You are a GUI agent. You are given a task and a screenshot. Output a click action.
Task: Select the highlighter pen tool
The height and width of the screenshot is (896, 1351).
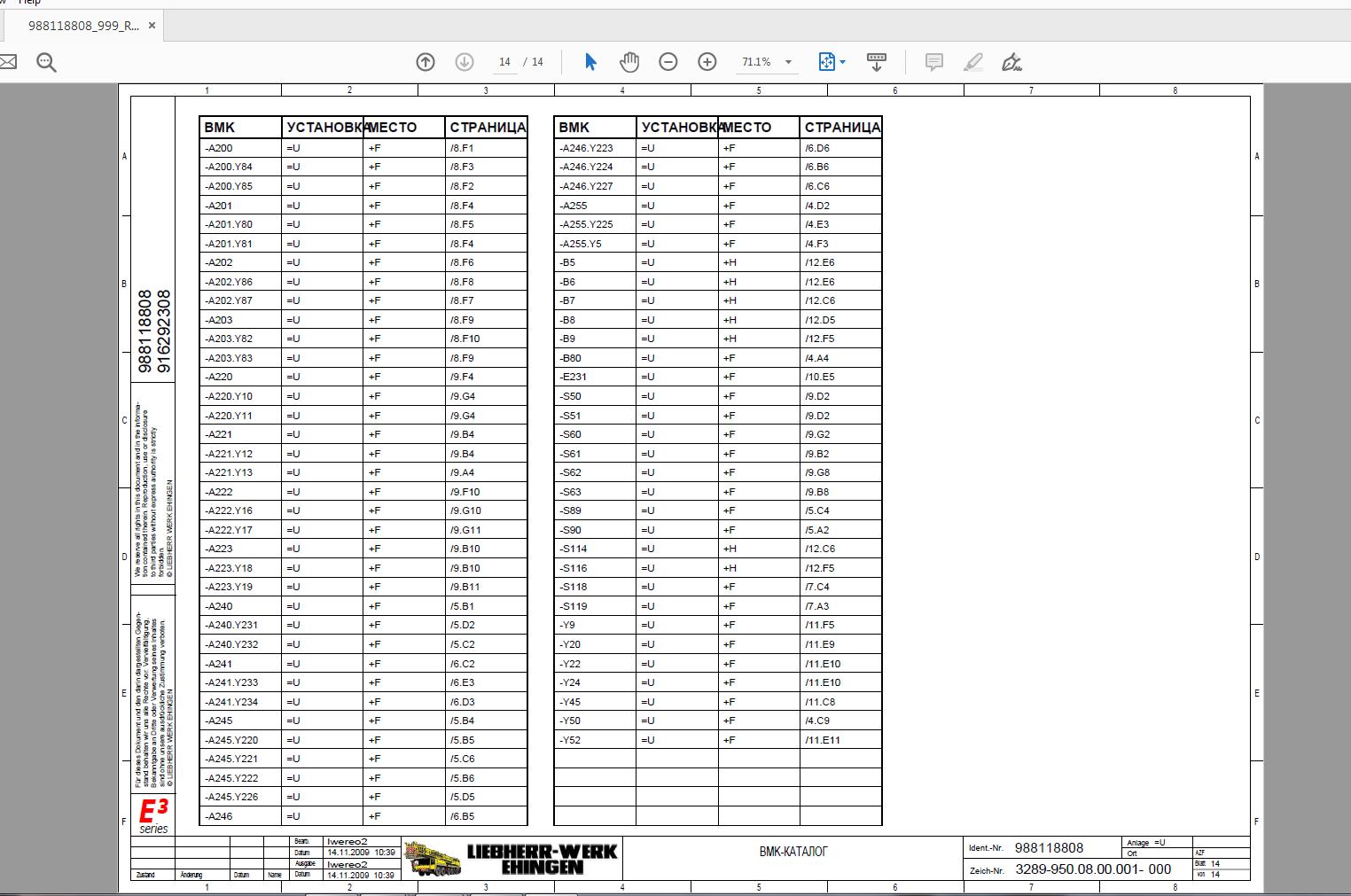click(972, 62)
